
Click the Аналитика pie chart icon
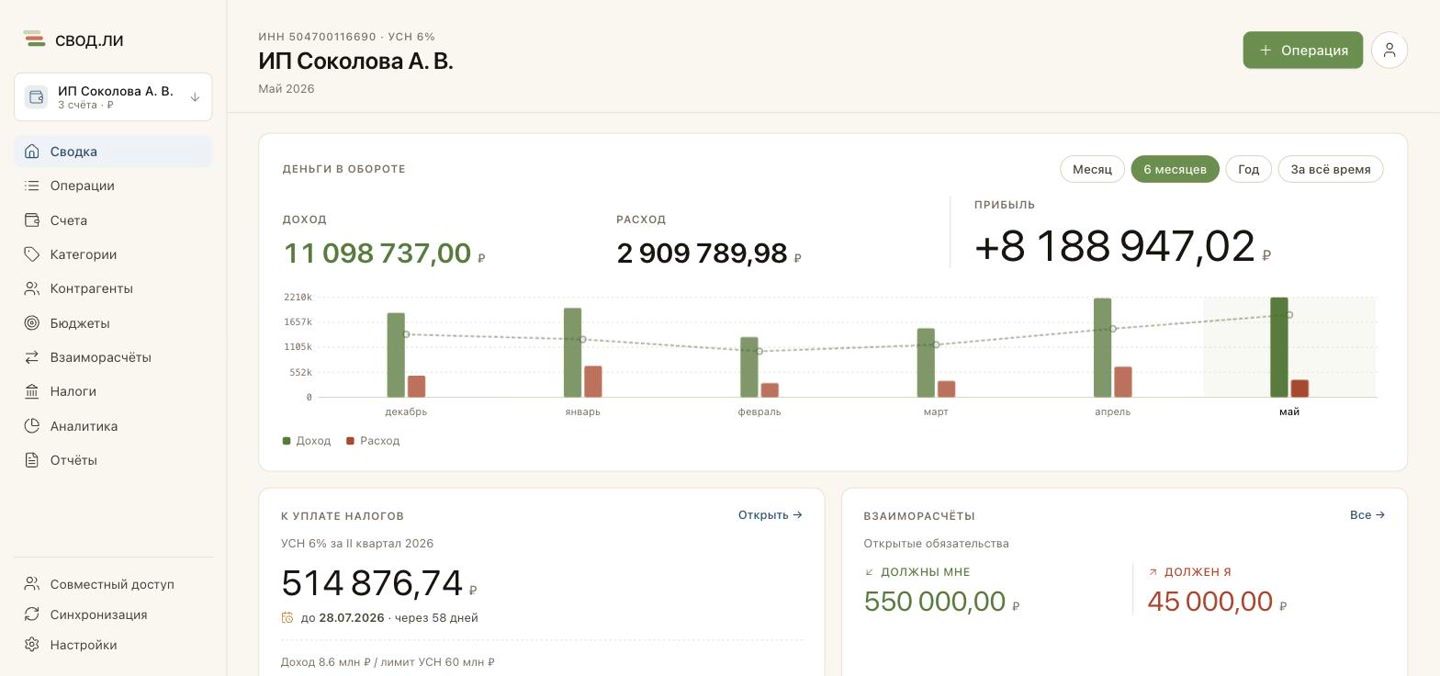coord(32,426)
